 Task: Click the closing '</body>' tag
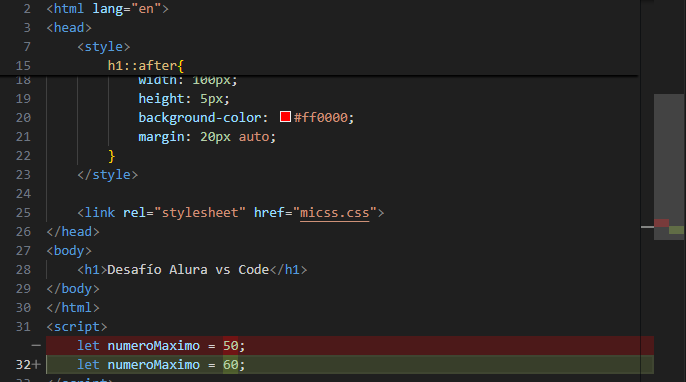[x=73, y=289]
